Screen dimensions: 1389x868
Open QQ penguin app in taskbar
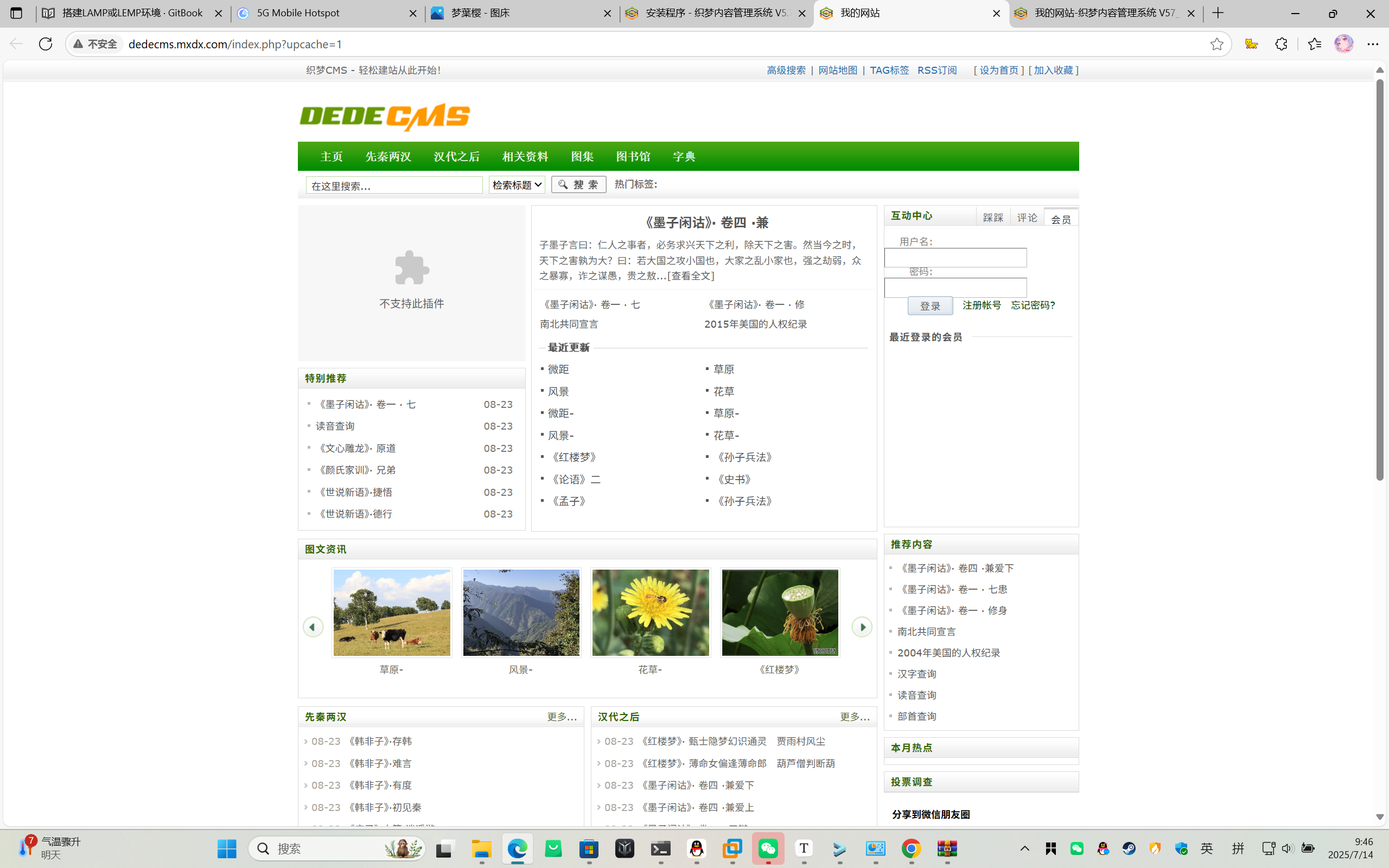point(696,848)
